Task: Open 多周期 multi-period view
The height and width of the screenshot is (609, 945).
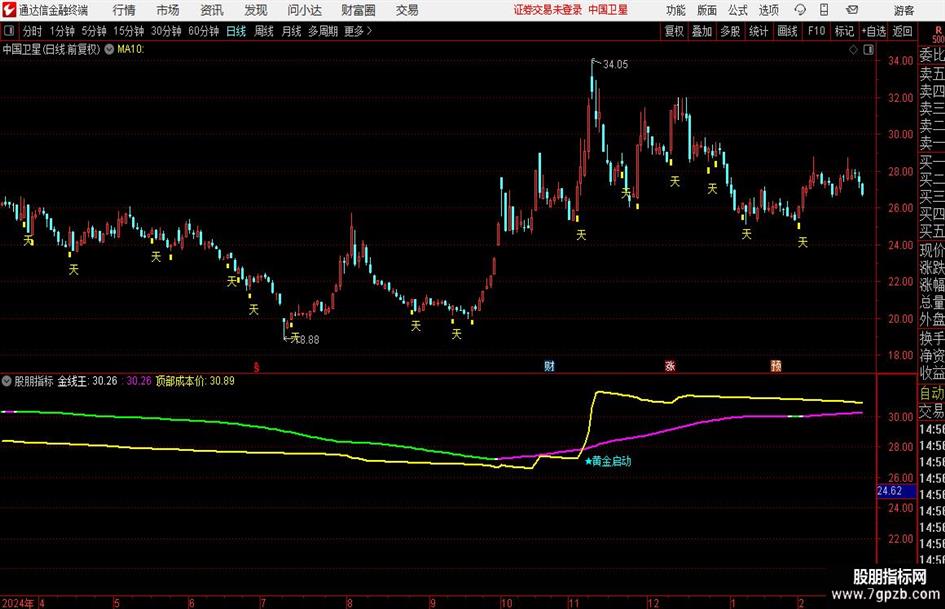Action: coord(323,31)
